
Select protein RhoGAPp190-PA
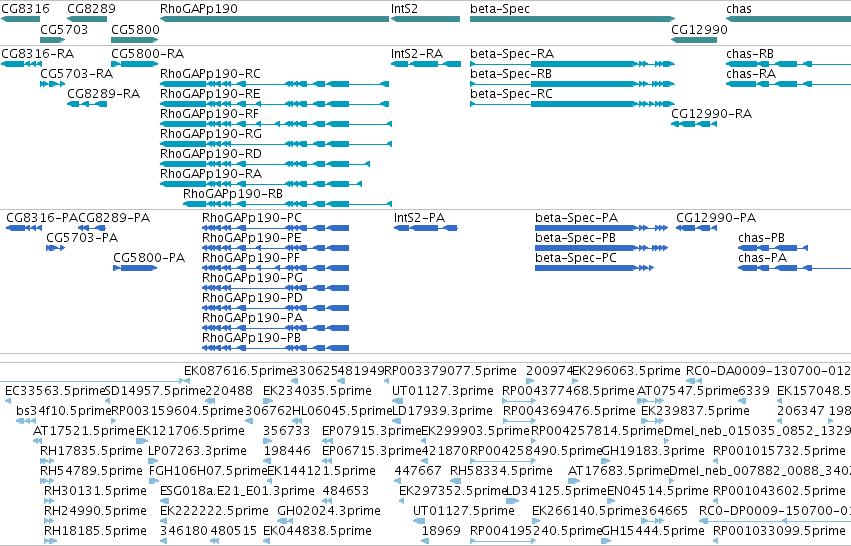(x=275, y=328)
